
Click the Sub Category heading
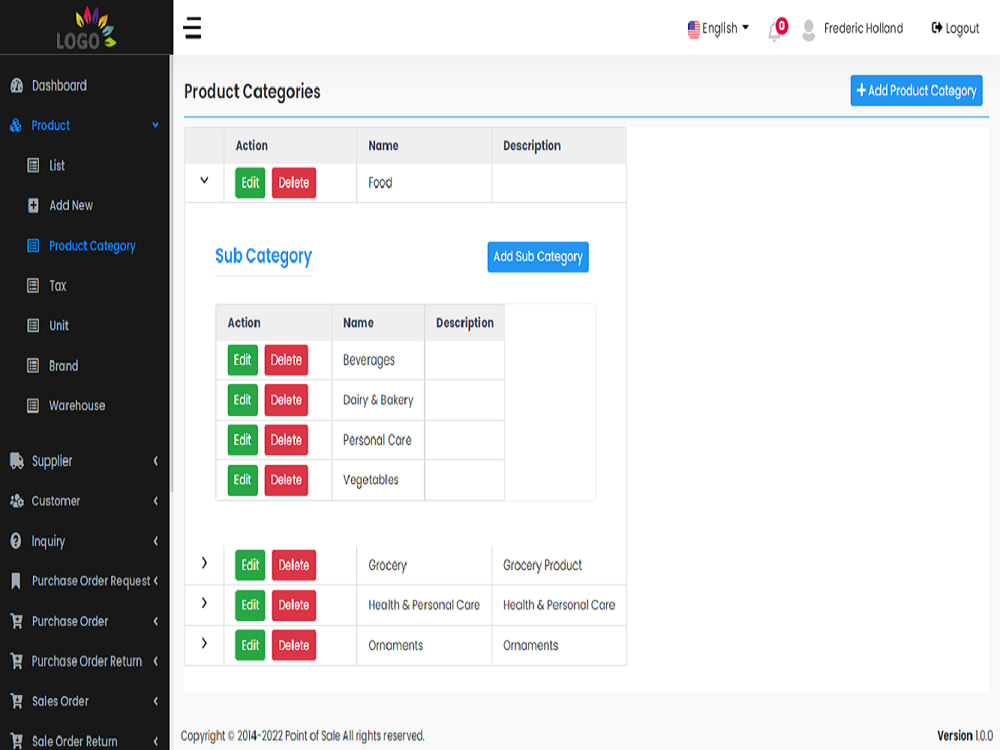pyautogui.click(x=263, y=256)
